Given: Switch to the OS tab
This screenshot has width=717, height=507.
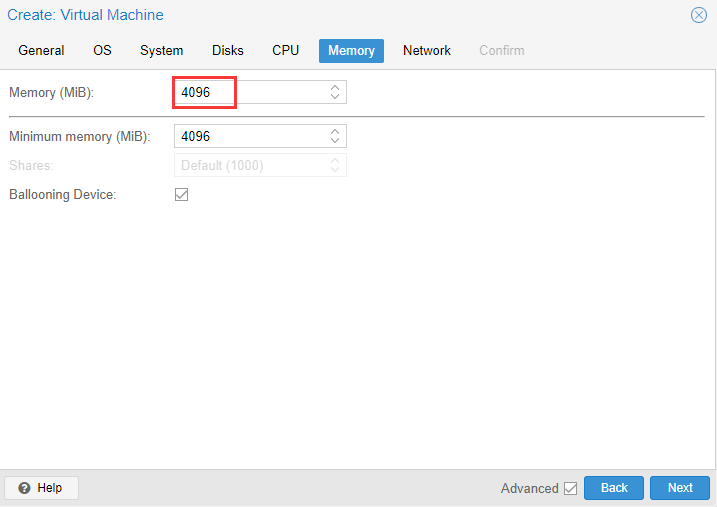Looking at the screenshot, I should coord(102,50).
